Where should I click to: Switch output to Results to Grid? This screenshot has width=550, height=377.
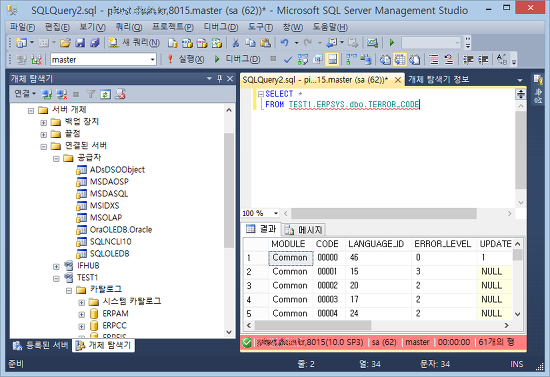point(400,60)
